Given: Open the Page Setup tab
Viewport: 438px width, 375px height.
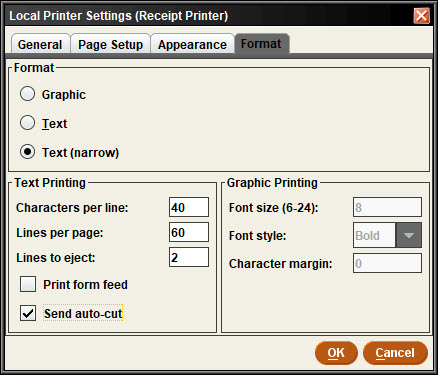Looking at the screenshot, I should pyautogui.click(x=110, y=44).
